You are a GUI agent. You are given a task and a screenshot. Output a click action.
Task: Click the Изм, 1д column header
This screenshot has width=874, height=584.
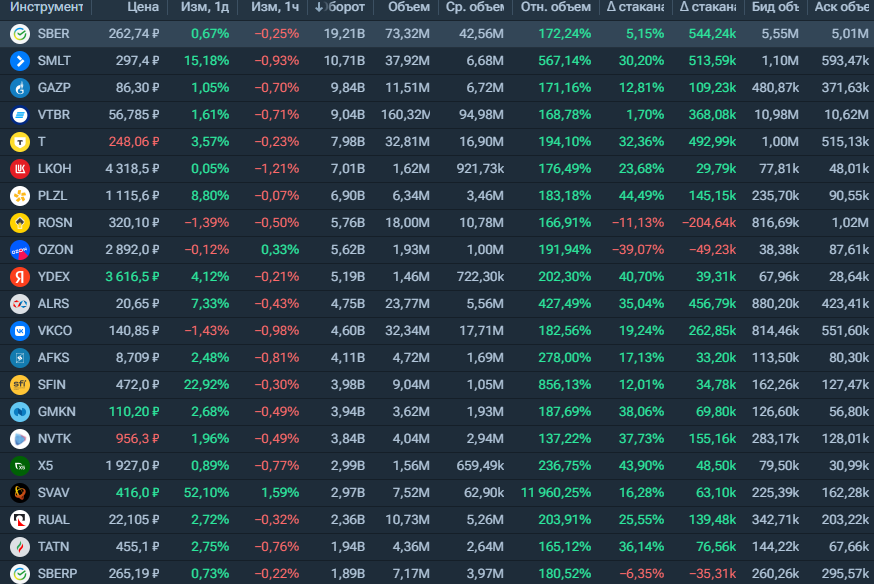(205, 7)
